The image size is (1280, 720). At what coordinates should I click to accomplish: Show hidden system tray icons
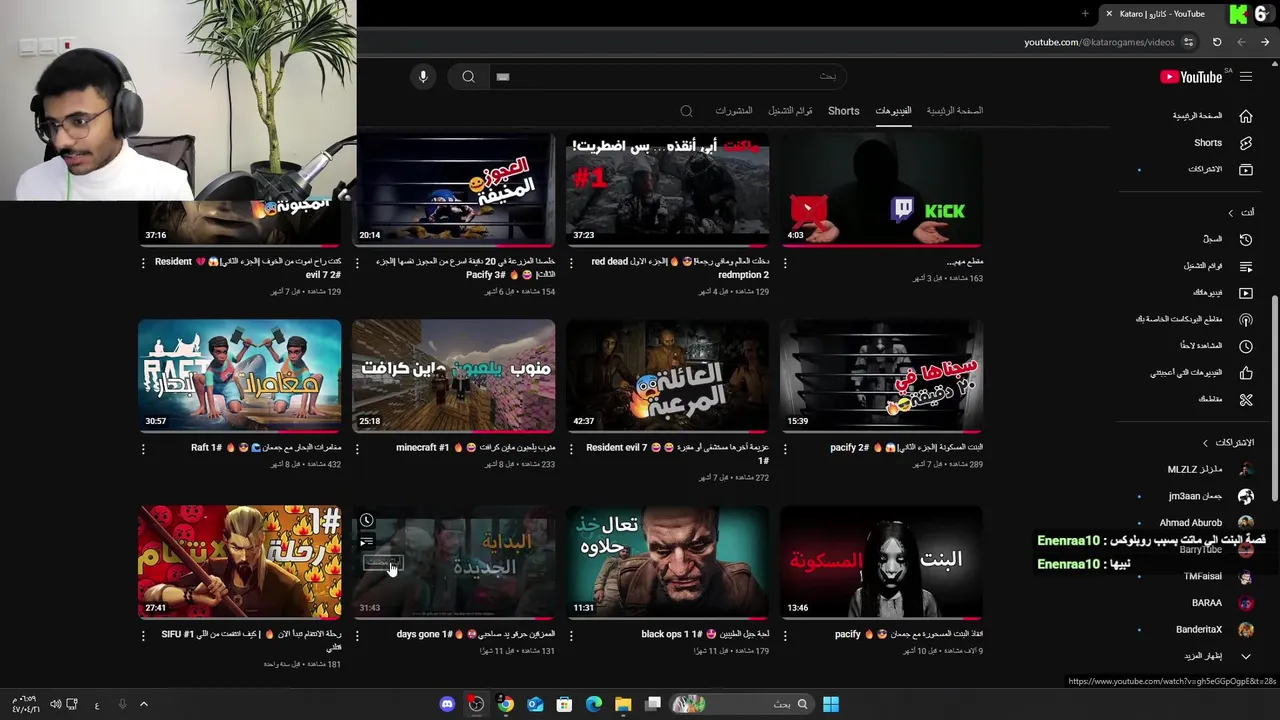[x=143, y=704]
